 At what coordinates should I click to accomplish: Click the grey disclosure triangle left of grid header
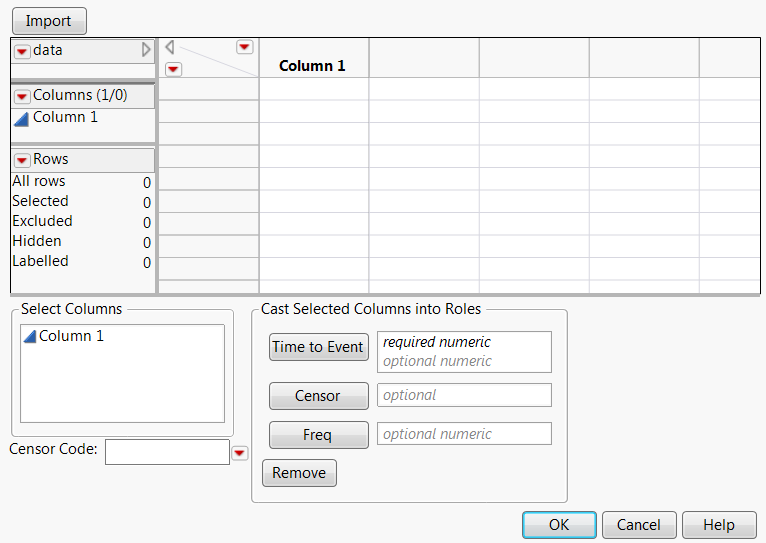pyautogui.click(x=169, y=47)
